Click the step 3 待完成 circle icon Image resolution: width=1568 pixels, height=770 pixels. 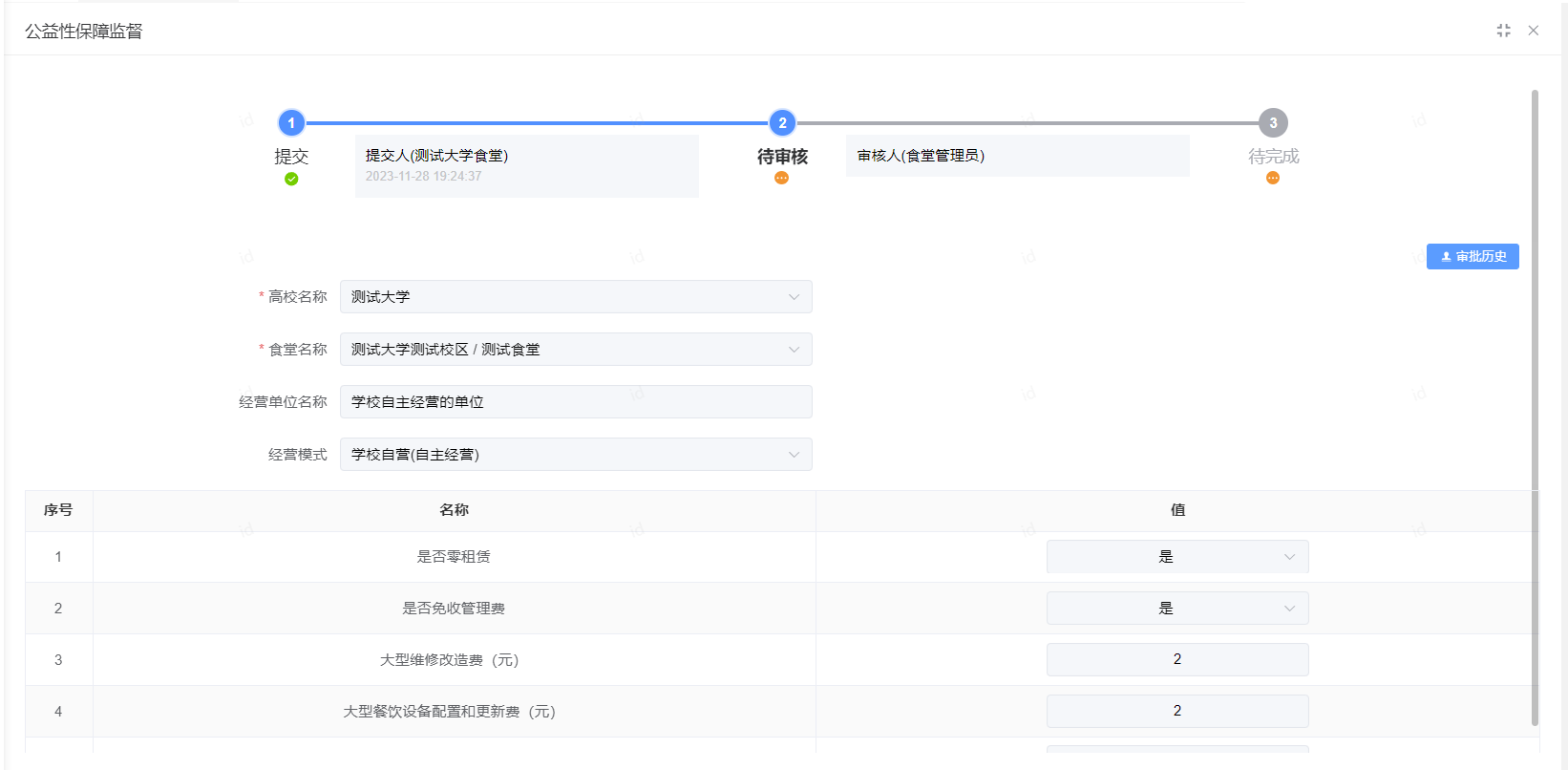(1273, 123)
